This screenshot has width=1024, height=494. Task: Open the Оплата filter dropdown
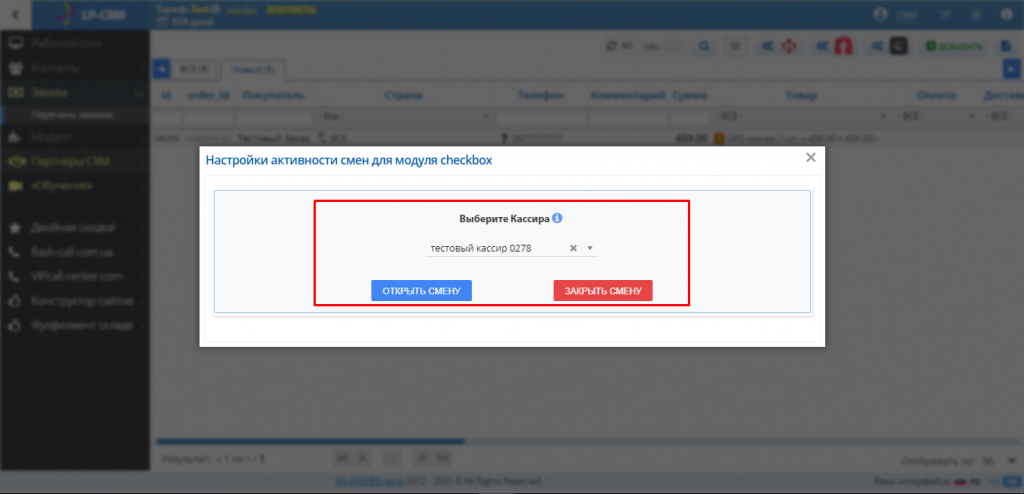point(936,118)
